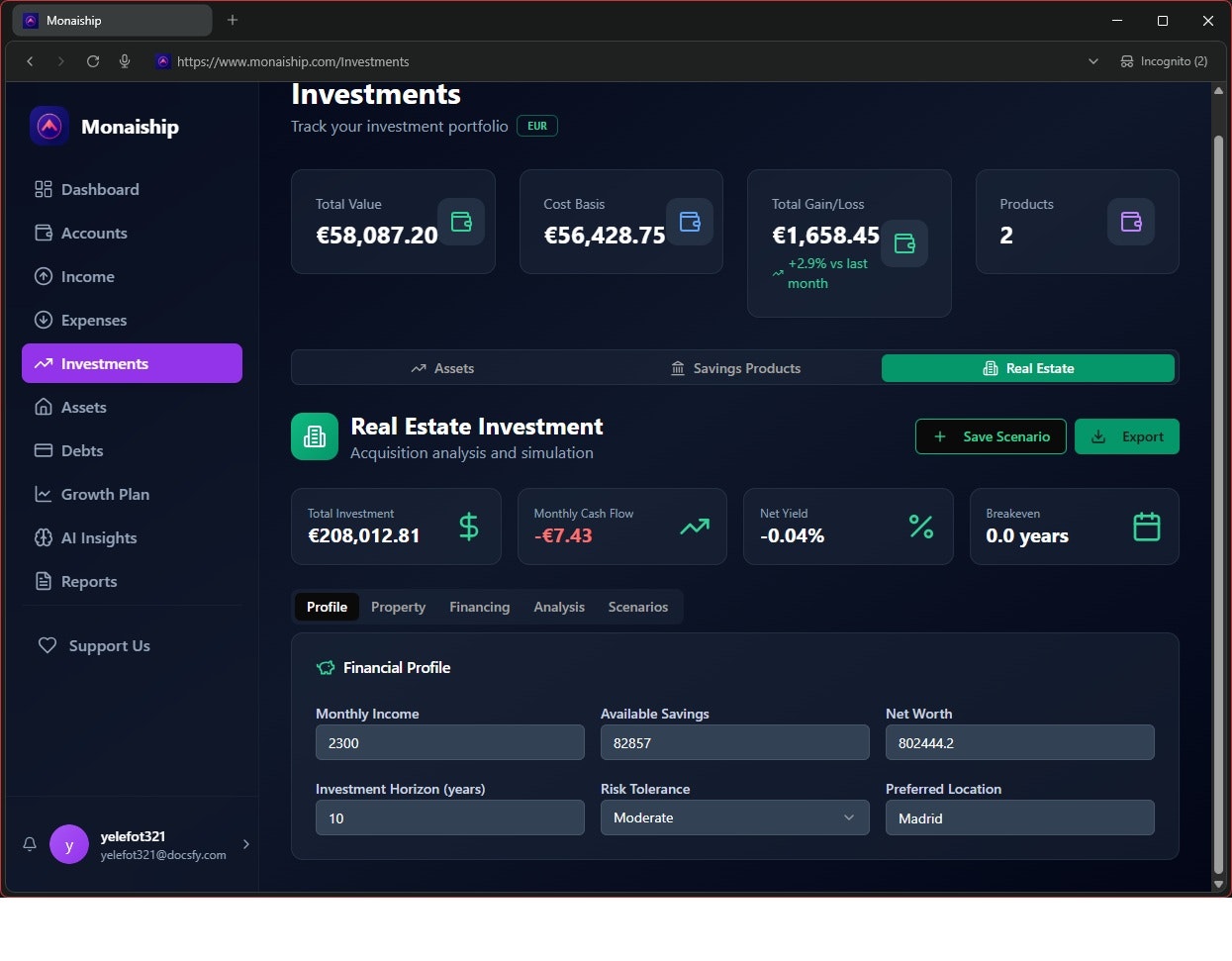Image resolution: width=1232 pixels, height=961 pixels.
Task: Click the €58,087.20 total value amount
Action: (x=376, y=236)
